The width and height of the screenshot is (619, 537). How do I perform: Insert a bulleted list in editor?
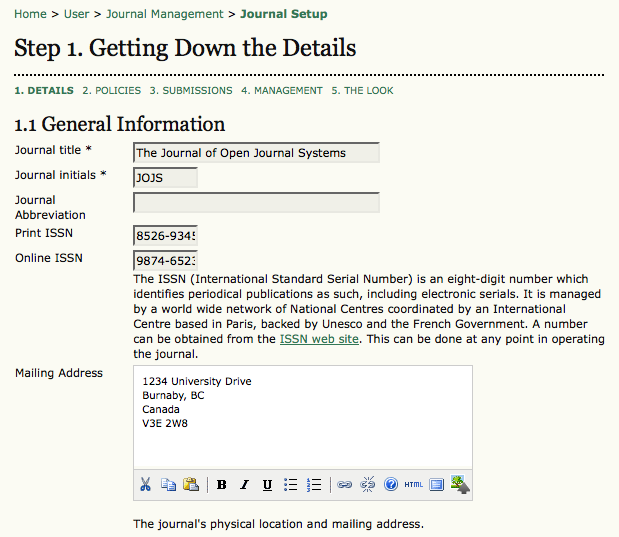click(x=291, y=485)
